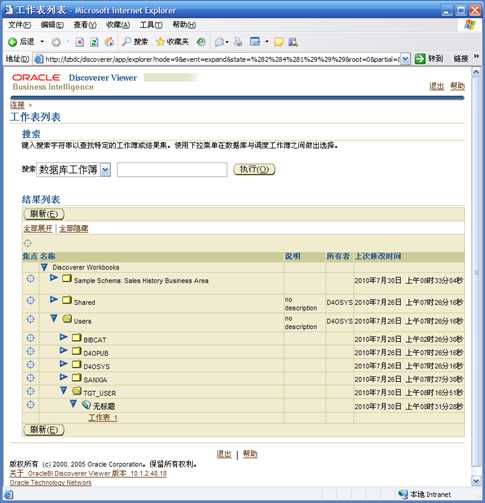
Task: Click the 退出 link in page header
Action: [436, 86]
